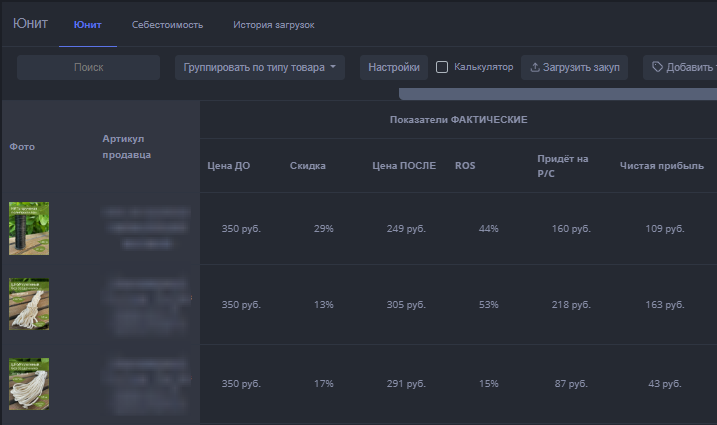Image resolution: width=717 pixels, height=425 pixels.
Task: Select the Юнит tab
Action: [x=87, y=24]
